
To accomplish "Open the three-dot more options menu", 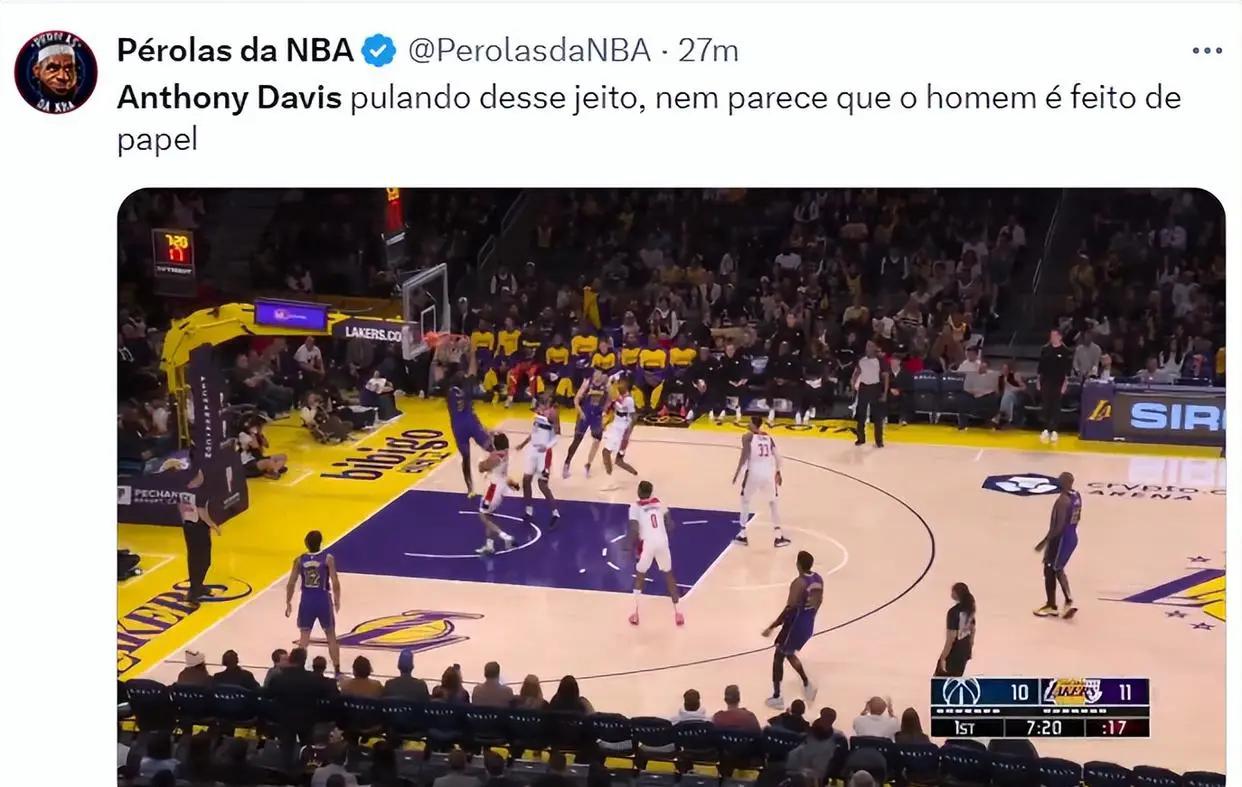I will tap(1207, 51).
